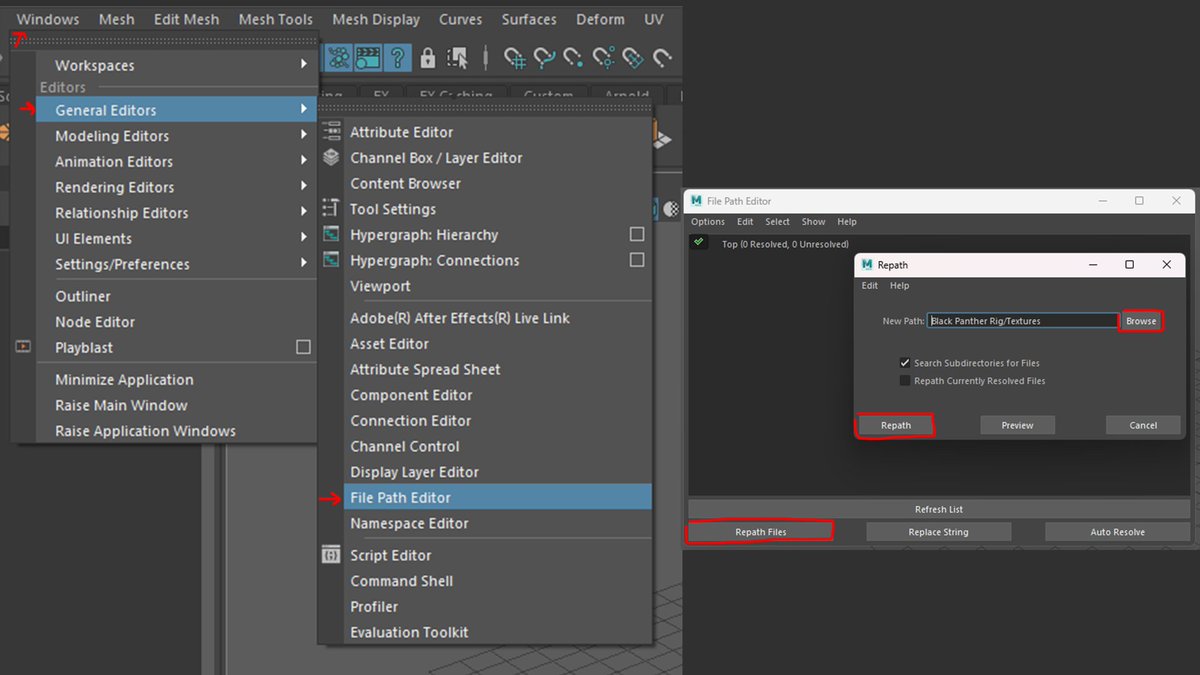Expand the UI Elements submenu
The image size is (1200, 675).
tap(304, 238)
